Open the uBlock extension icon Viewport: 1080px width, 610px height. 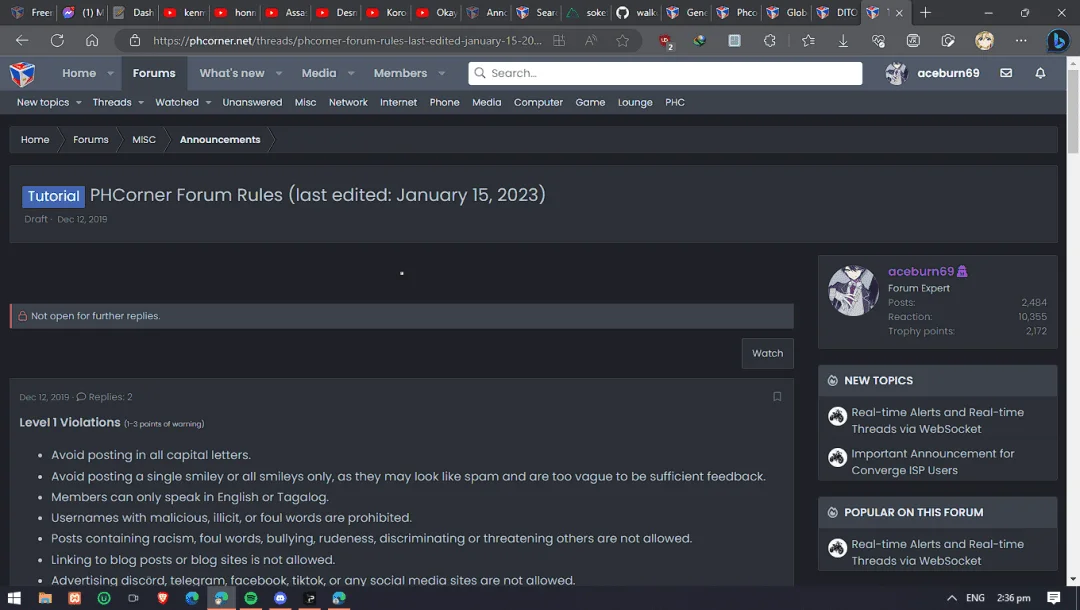point(665,41)
